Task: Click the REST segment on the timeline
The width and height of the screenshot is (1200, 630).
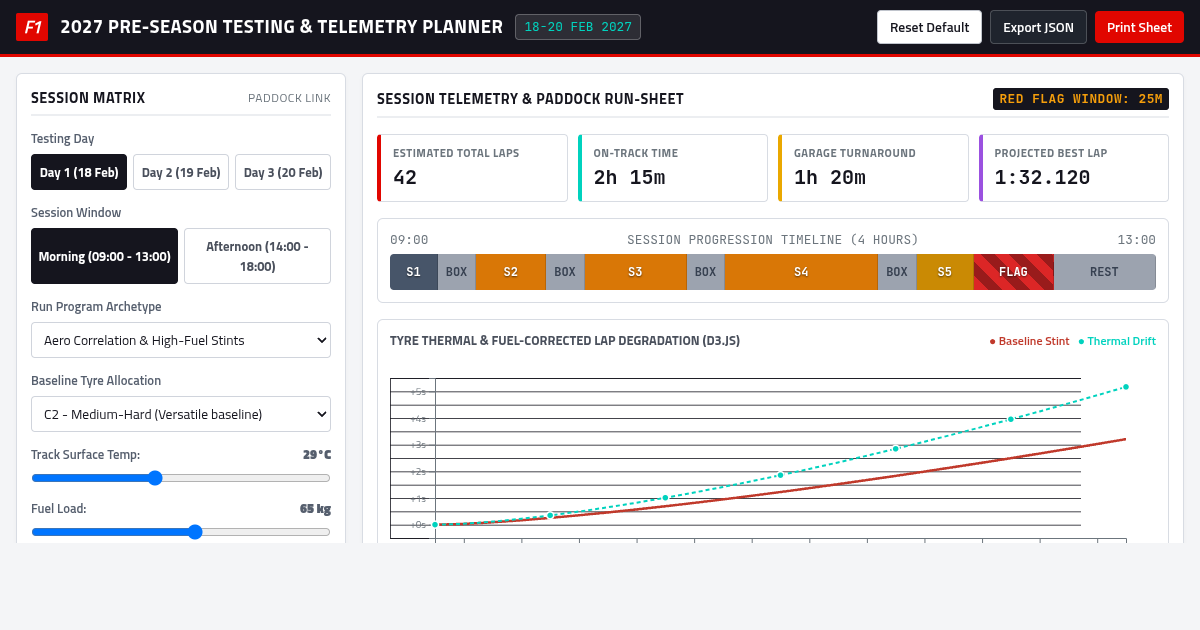Action: [1104, 272]
